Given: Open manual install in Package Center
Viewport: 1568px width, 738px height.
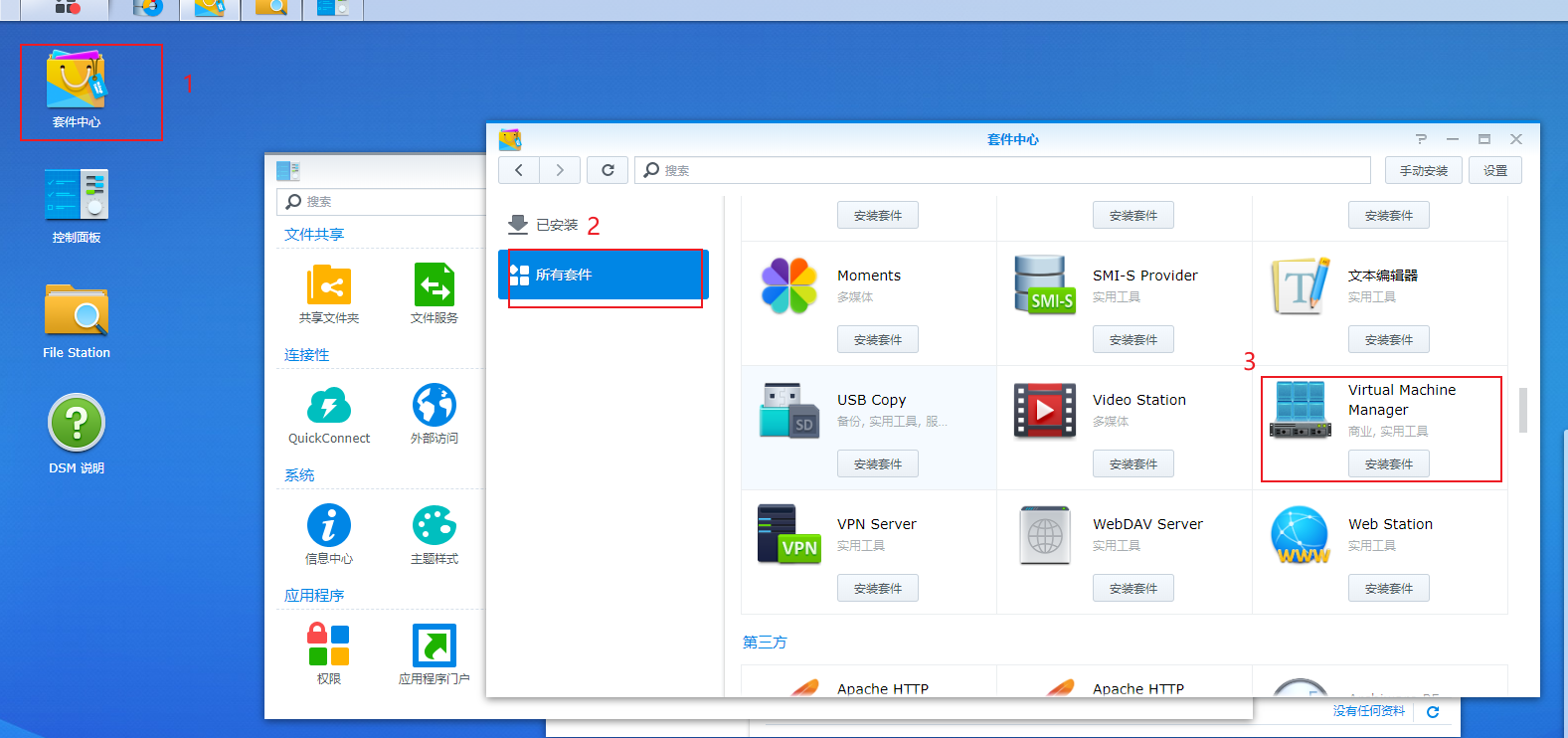Looking at the screenshot, I should pos(1424,170).
